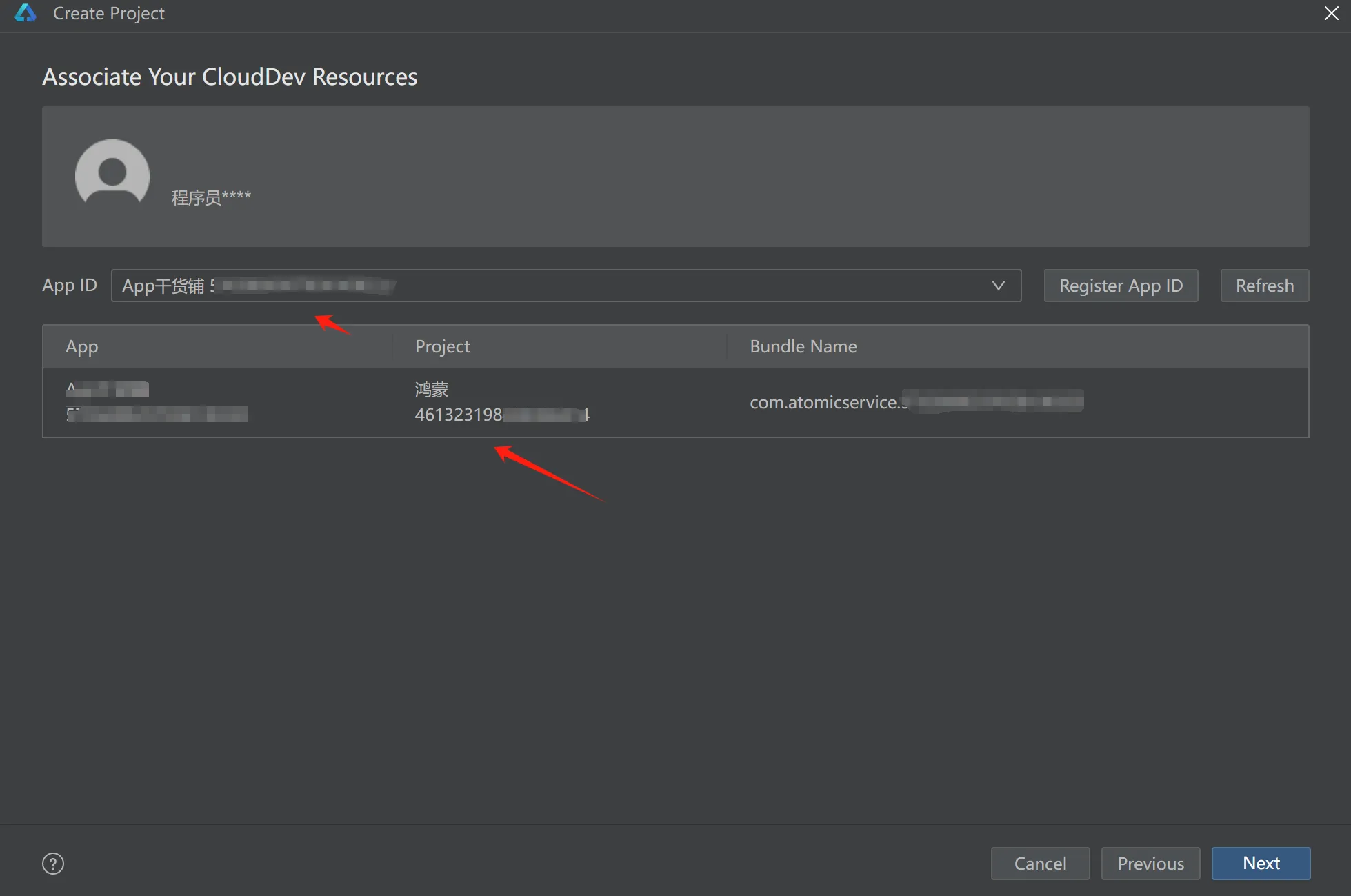The height and width of the screenshot is (896, 1351).
Task: Open the help question mark icon
Action: [53, 864]
